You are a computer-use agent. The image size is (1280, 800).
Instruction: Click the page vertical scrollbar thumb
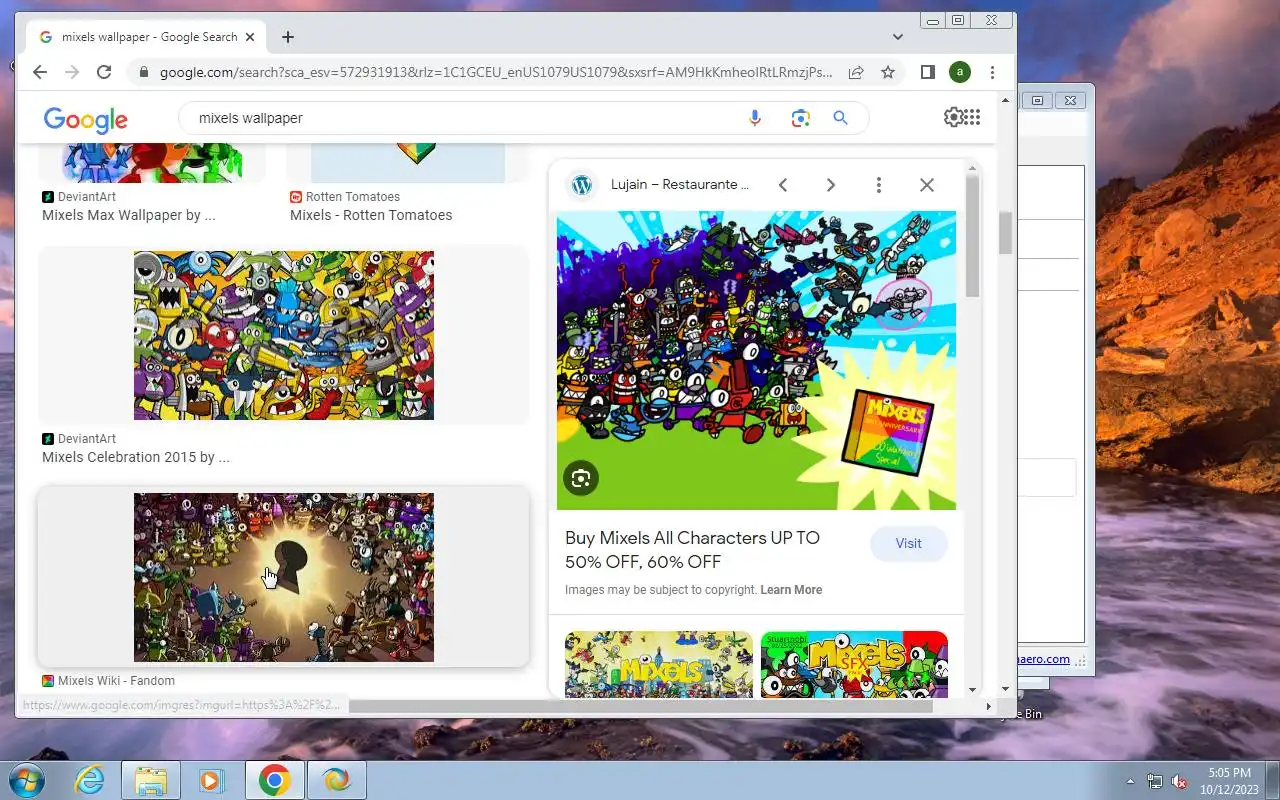coord(1006,233)
